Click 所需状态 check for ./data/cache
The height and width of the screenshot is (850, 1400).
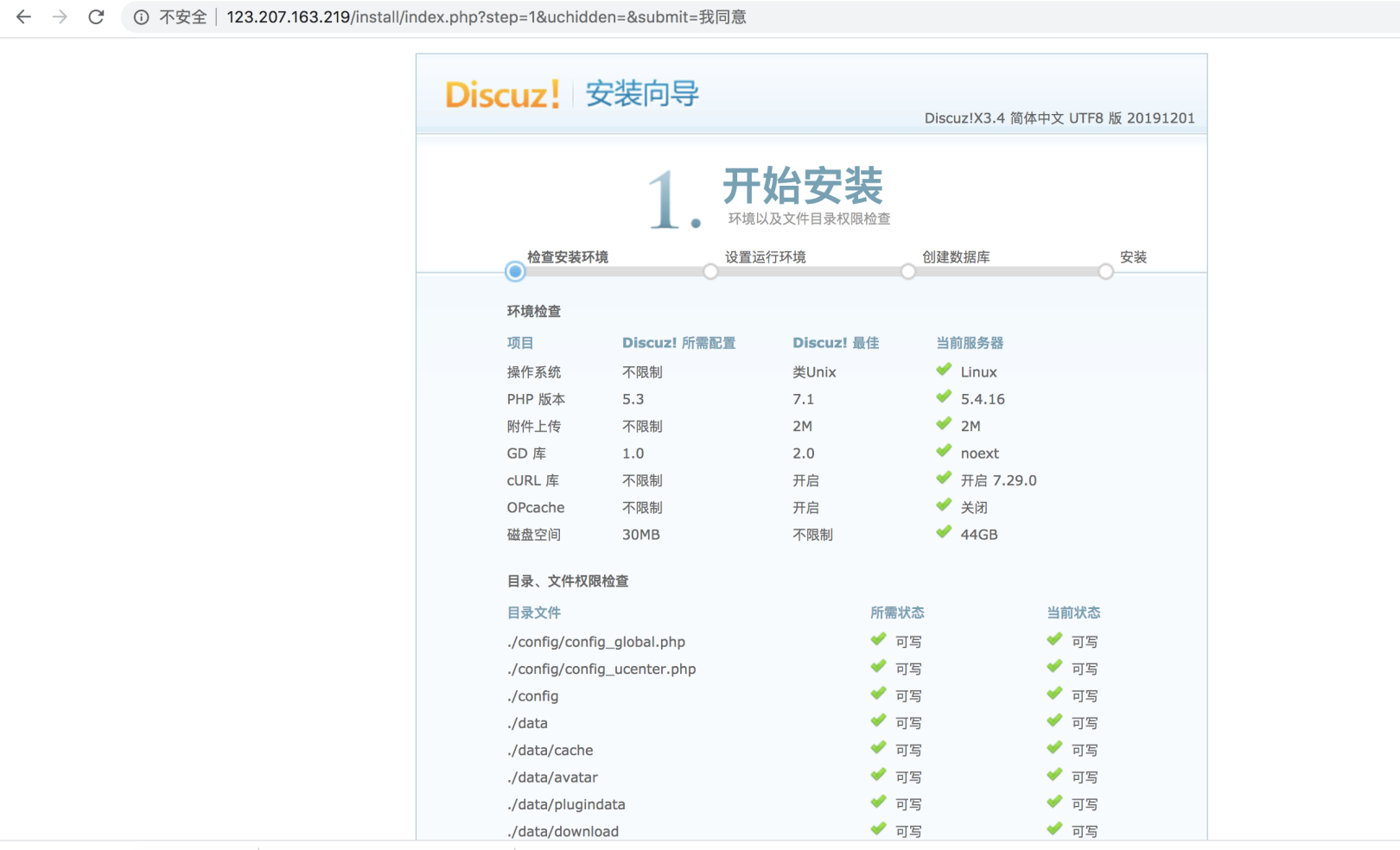878,748
